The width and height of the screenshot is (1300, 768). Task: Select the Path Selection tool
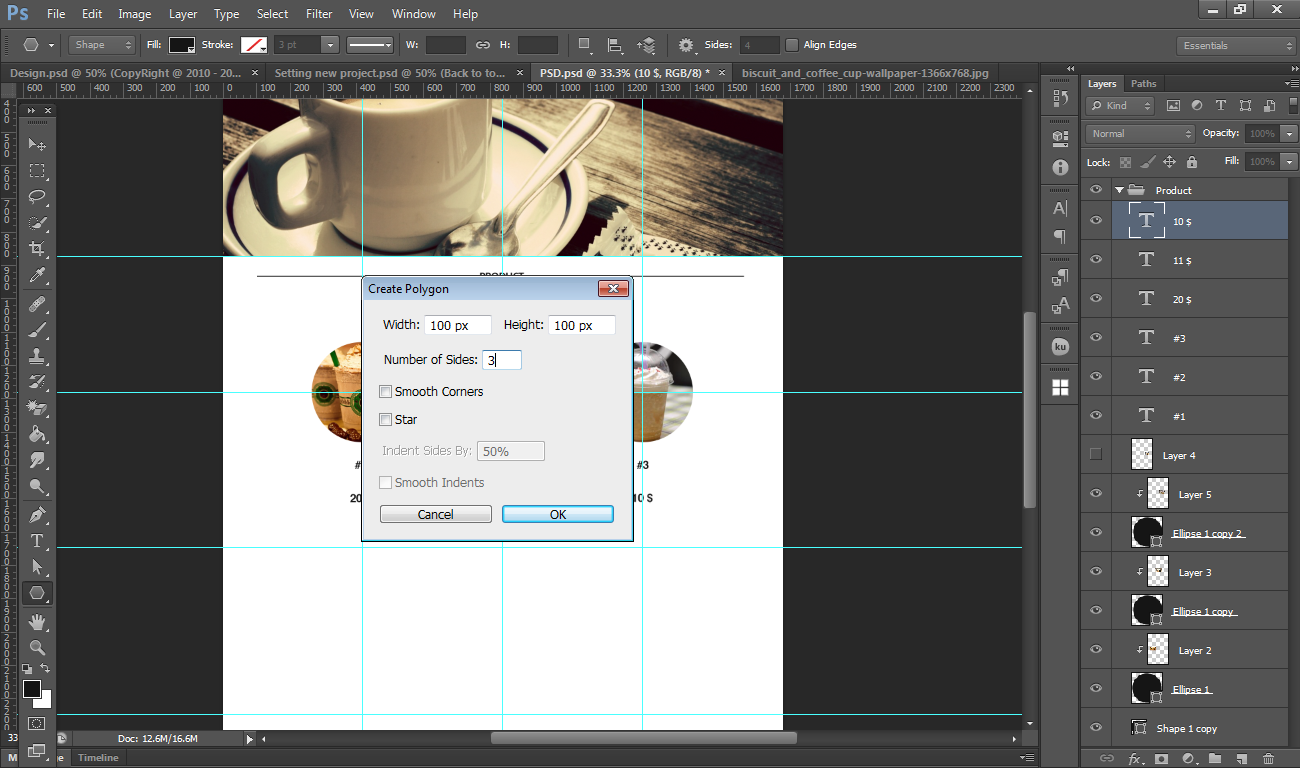pyautogui.click(x=37, y=567)
